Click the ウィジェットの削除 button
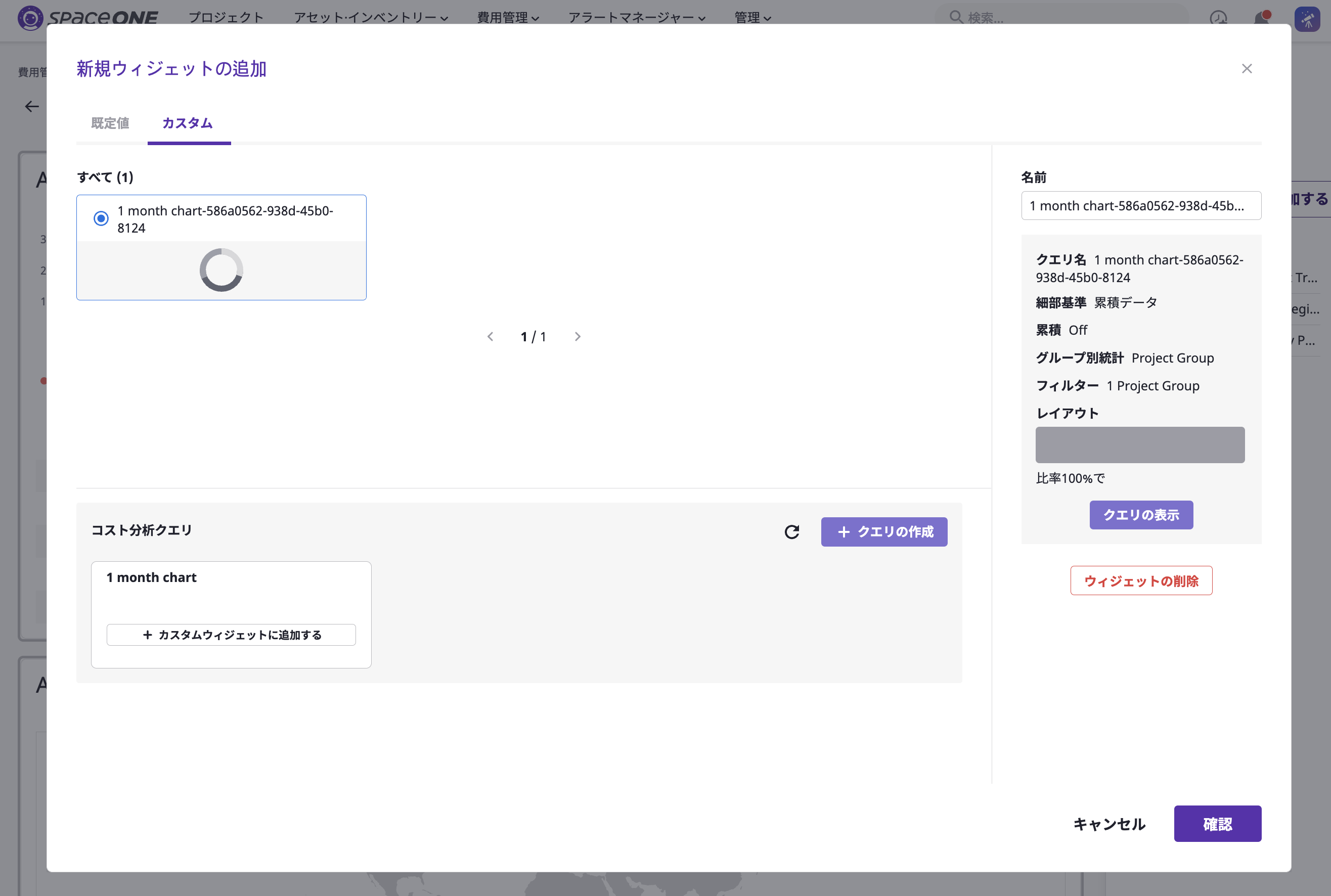This screenshot has width=1331, height=896. [1141, 580]
